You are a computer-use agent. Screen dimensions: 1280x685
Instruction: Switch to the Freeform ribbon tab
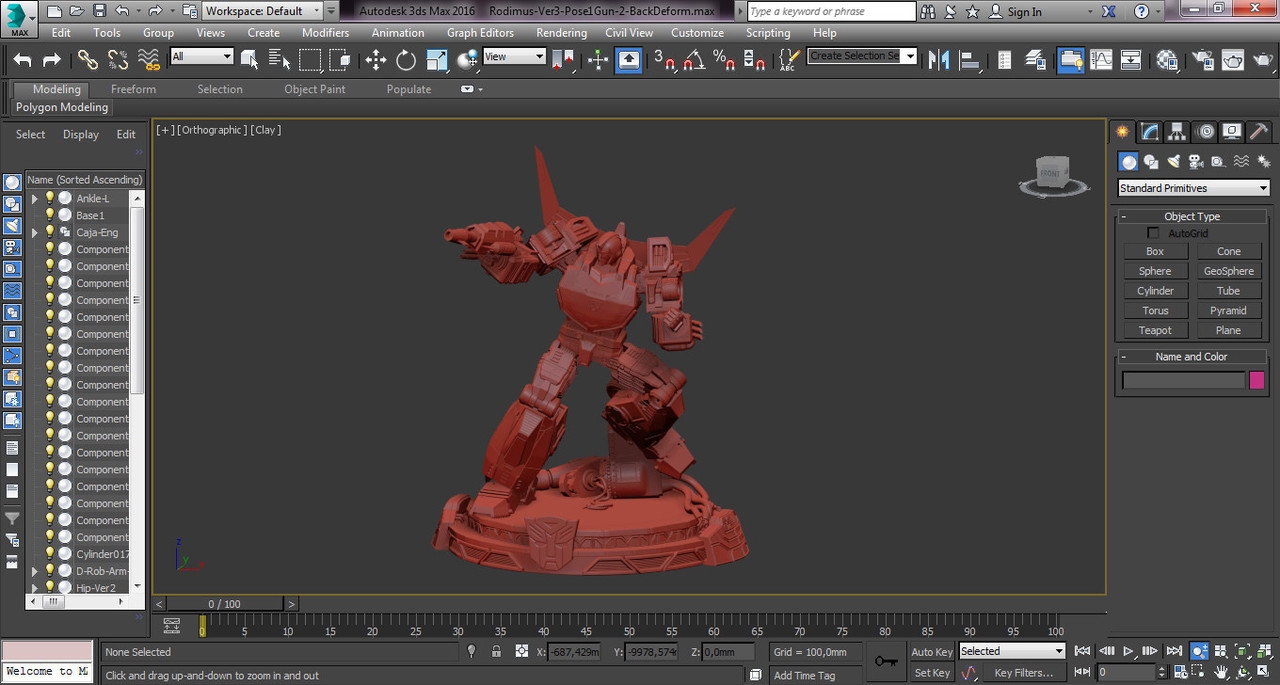click(x=133, y=89)
